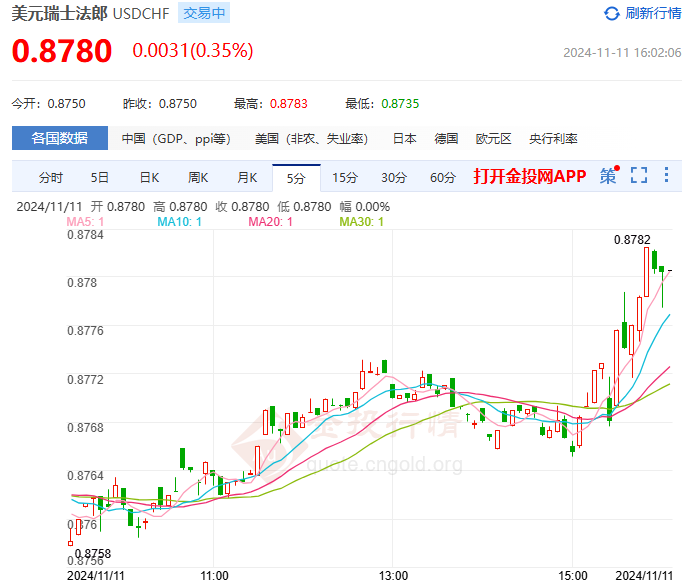Select the 各国数据 tab
The image size is (687, 582).
[x=60, y=138]
